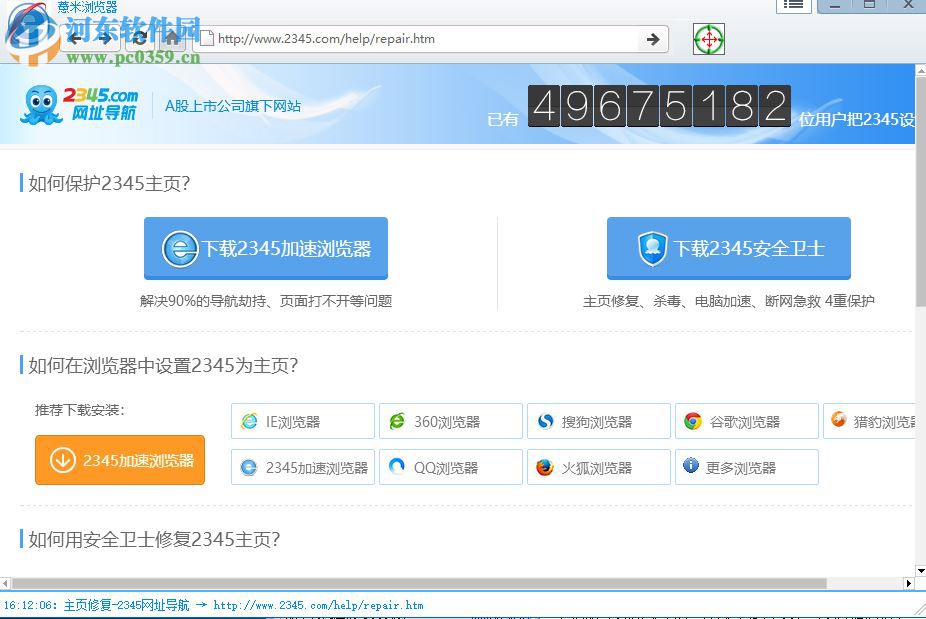Click the vertical scrollbar up arrow
This screenshot has width=926, height=619.
pyautogui.click(x=921, y=70)
